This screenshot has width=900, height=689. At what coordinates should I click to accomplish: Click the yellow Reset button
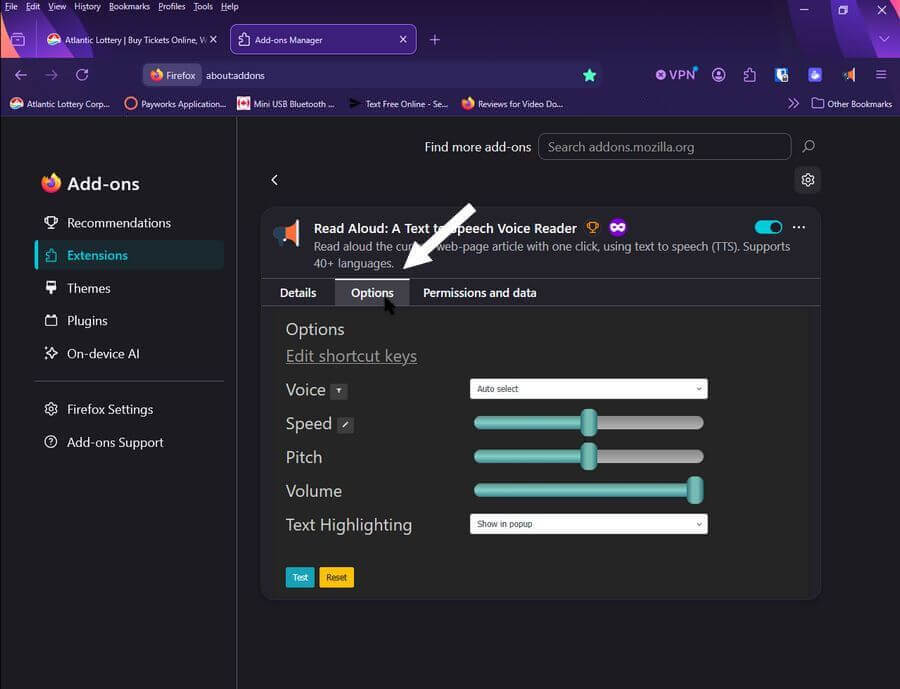[336, 577]
